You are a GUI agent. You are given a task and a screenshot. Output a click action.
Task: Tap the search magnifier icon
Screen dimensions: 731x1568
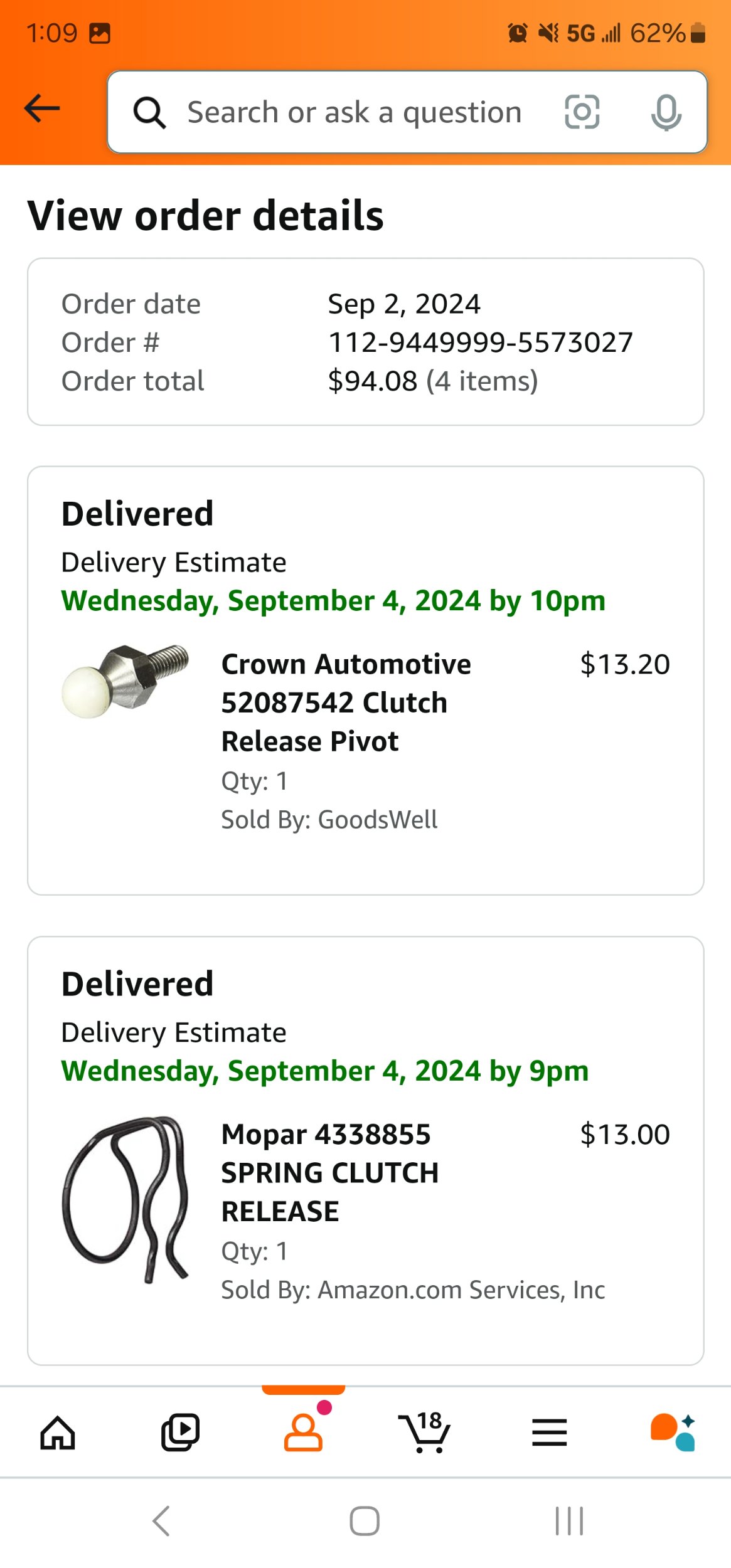pos(149,113)
